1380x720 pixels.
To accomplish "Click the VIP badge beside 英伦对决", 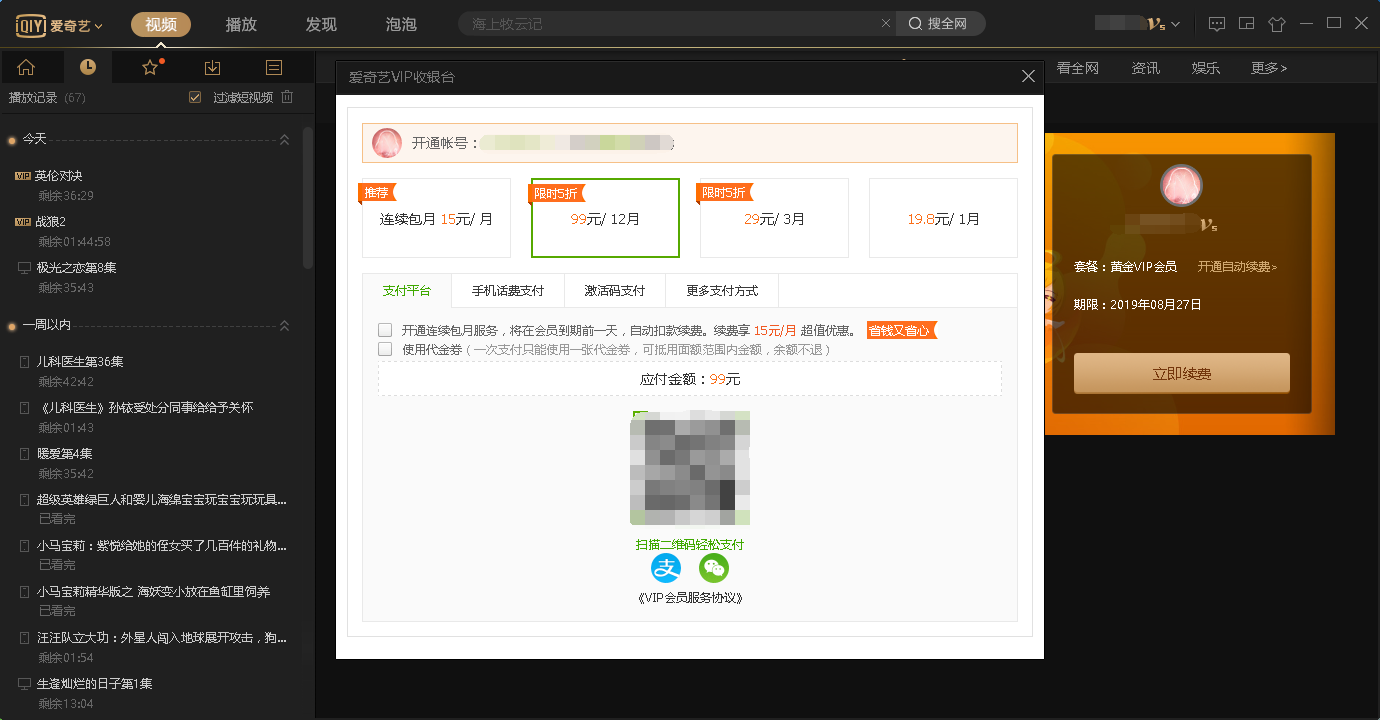I will click(23, 176).
